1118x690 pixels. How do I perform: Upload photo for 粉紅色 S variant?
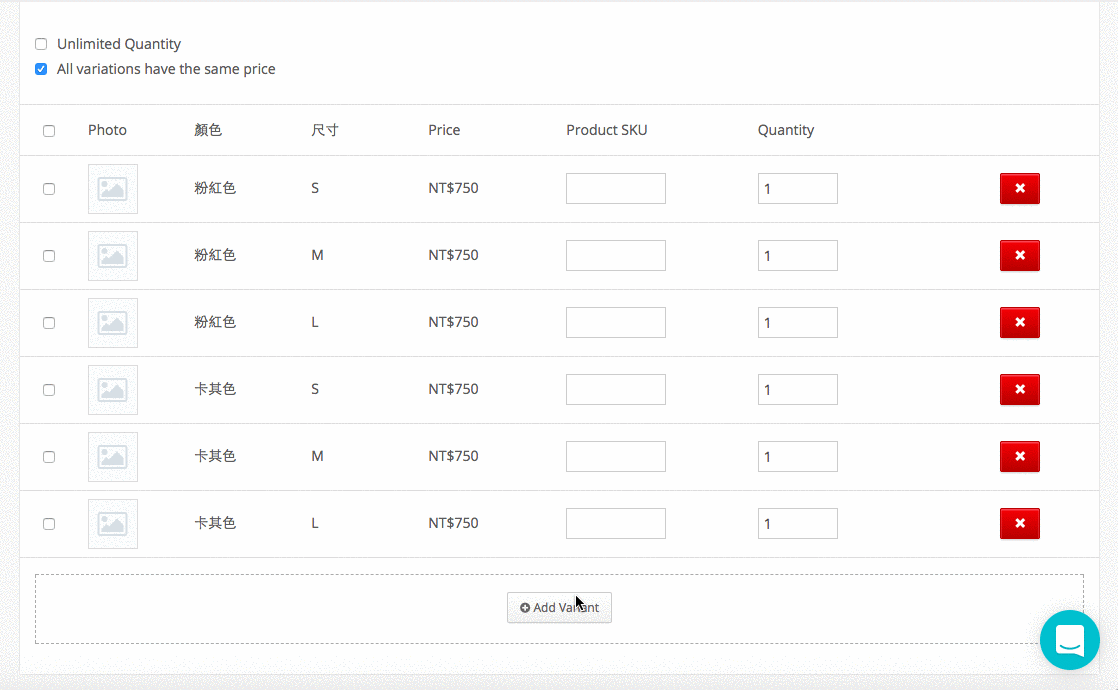coord(113,189)
